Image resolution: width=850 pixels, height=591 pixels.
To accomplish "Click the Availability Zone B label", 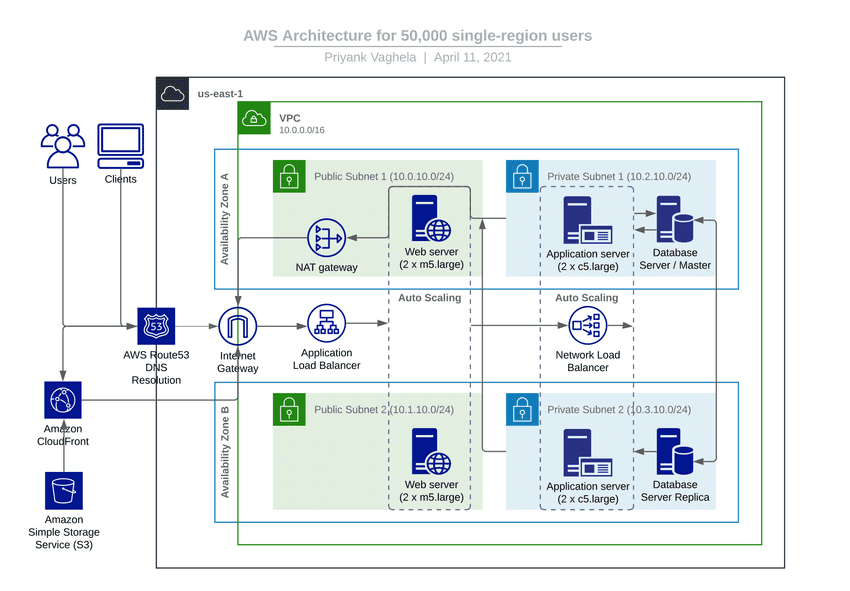I will (224, 452).
